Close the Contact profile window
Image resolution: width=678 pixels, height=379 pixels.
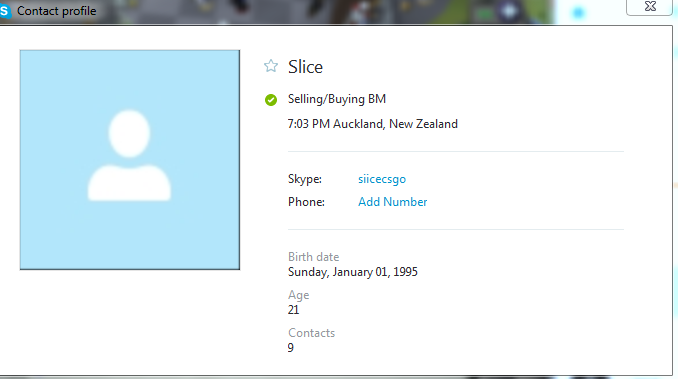coord(650,6)
